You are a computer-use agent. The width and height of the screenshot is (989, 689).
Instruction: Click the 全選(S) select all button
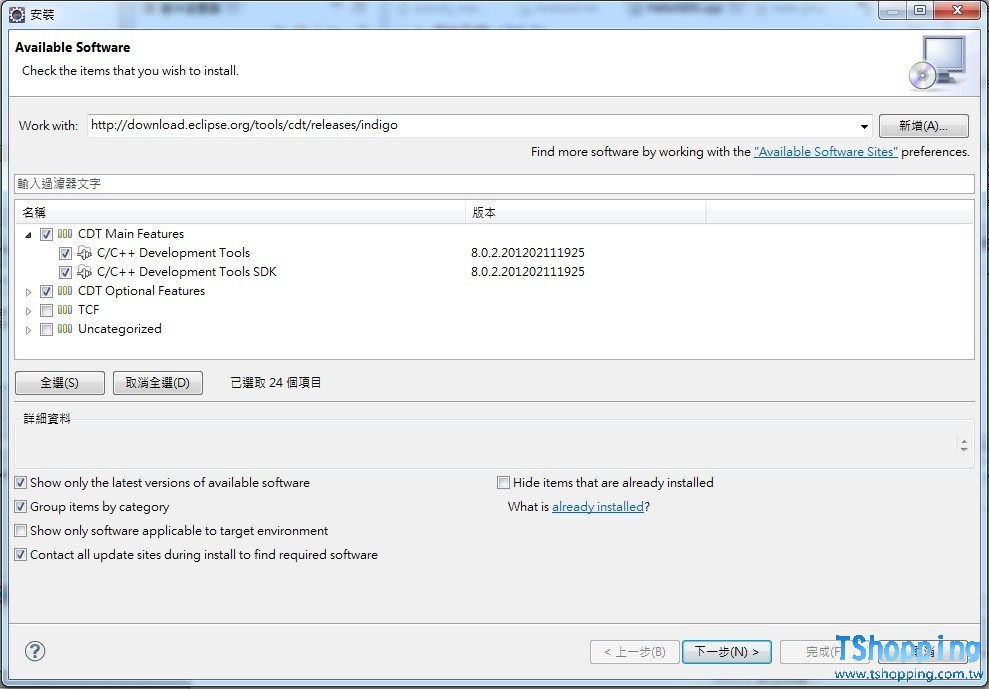59,382
